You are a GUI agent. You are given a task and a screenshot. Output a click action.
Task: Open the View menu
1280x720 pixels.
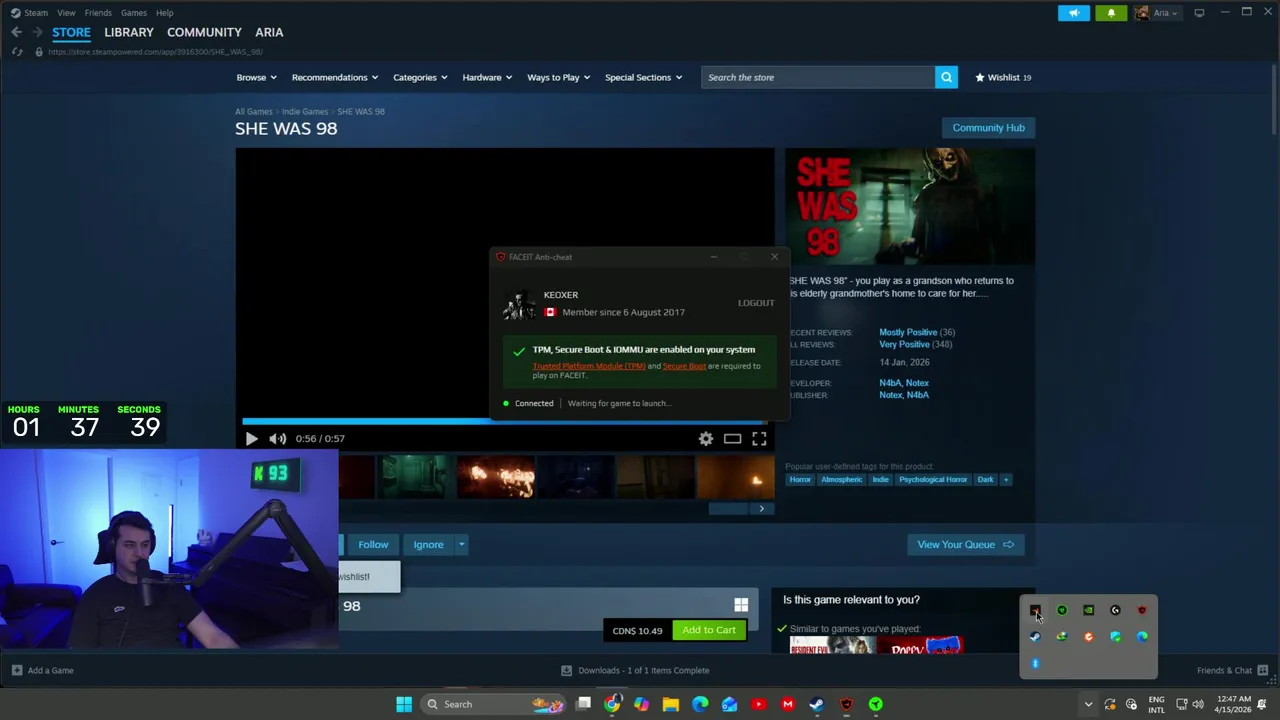point(66,13)
